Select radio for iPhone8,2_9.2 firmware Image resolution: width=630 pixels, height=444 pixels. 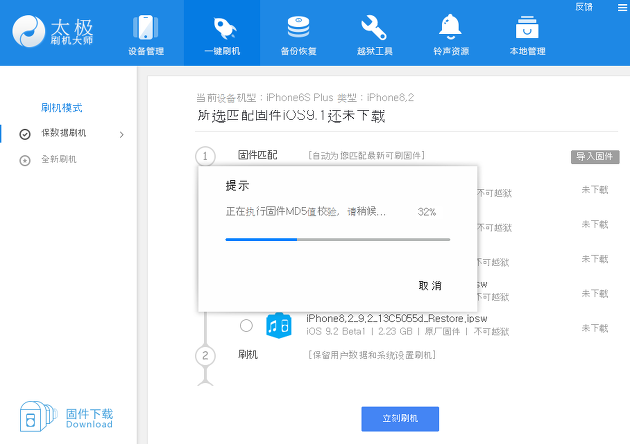(x=246, y=325)
